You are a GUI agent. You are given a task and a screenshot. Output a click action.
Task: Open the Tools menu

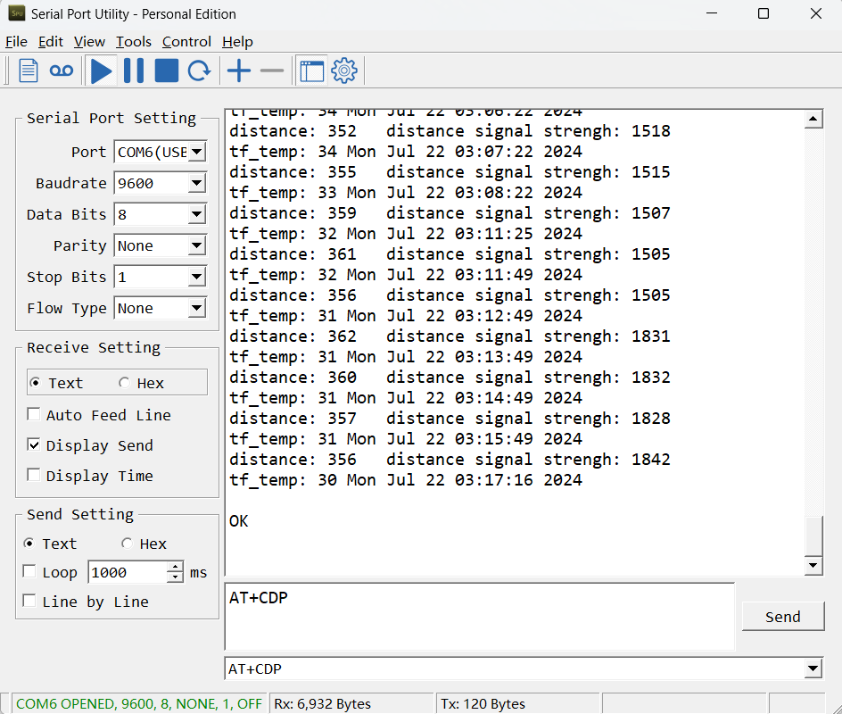pyautogui.click(x=134, y=42)
